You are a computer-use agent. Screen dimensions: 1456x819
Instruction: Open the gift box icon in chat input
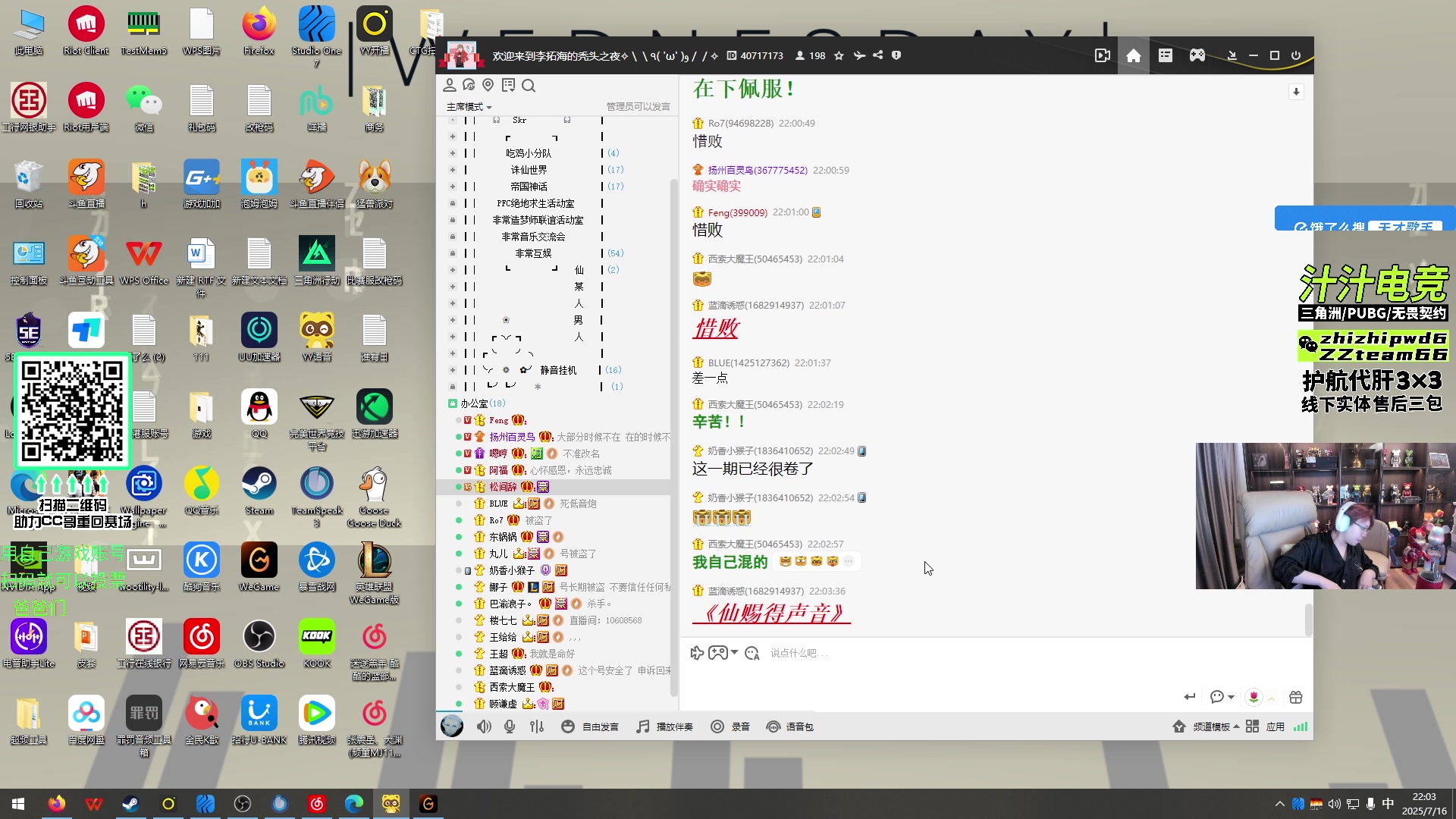(1296, 697)
